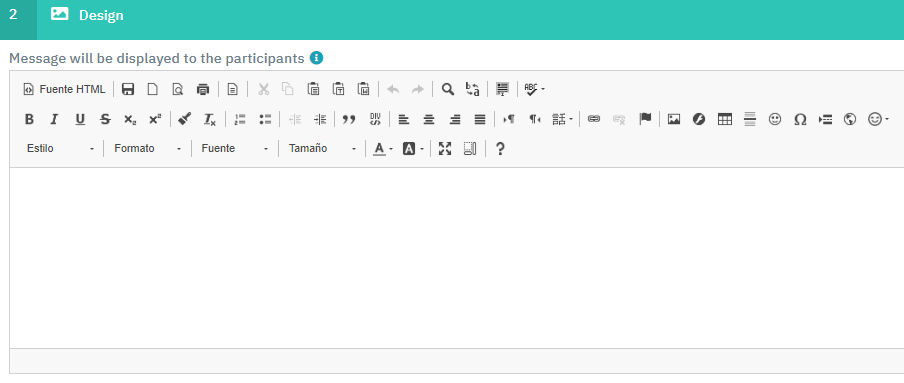Open the Fuente font dropdown
Viewport: 904px width, 383px height.
tap(235, 149)
